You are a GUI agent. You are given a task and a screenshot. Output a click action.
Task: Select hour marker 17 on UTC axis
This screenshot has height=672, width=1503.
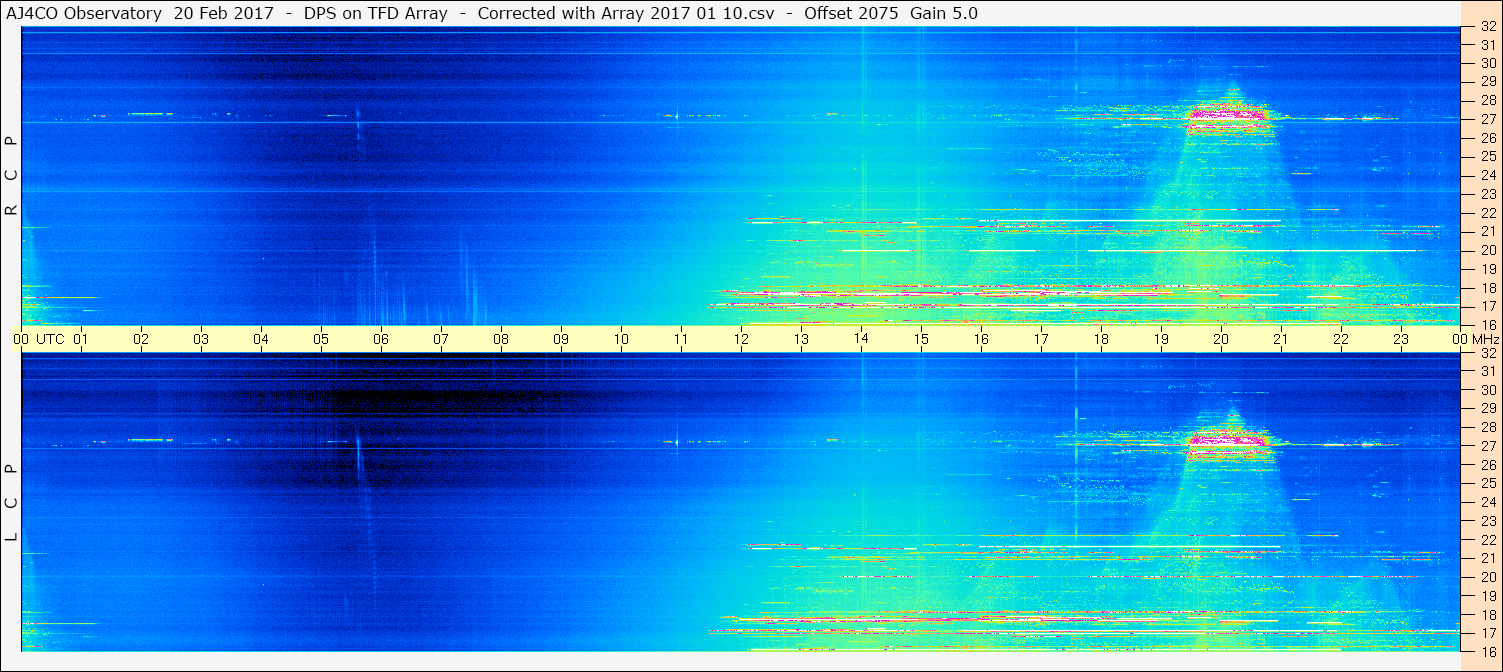[x=1041, y=339]
